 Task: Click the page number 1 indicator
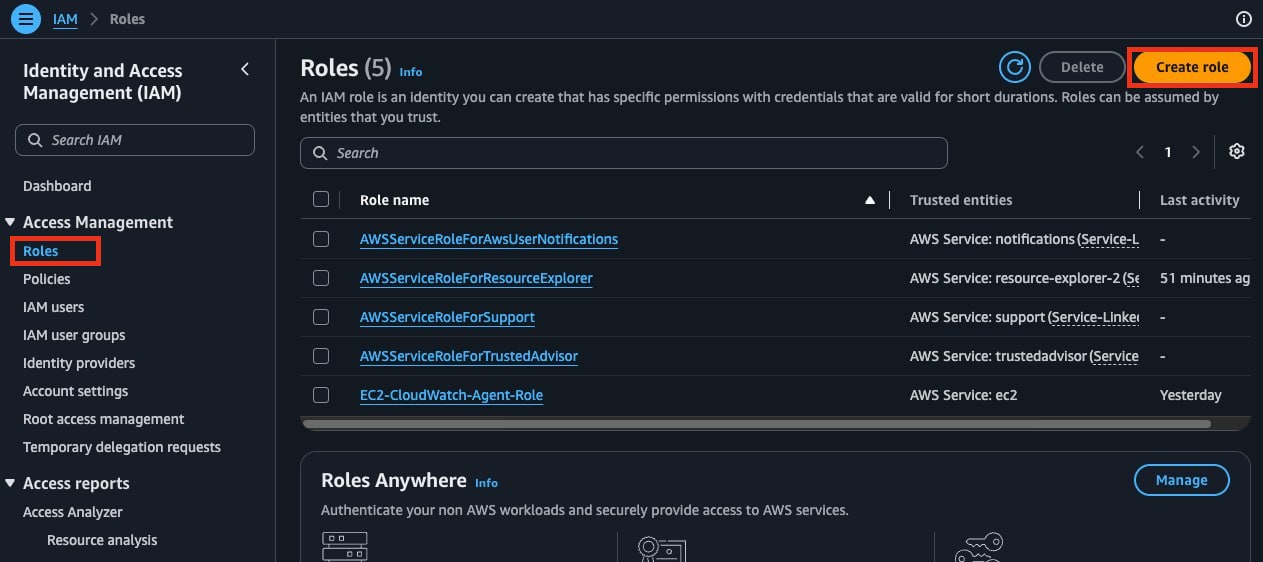coord(1168,152)
